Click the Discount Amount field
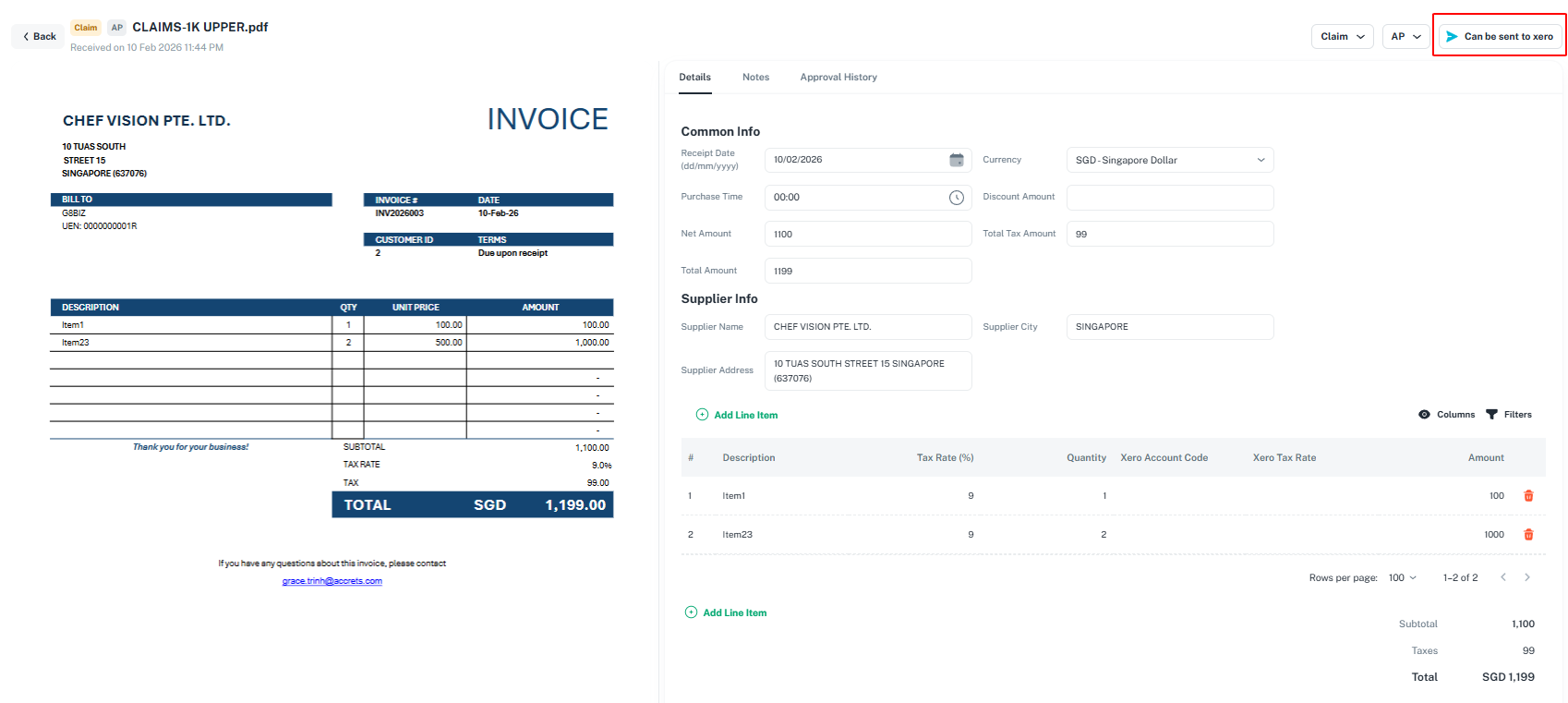This screenshot has height=703, width=1568. coord(1169,198)
